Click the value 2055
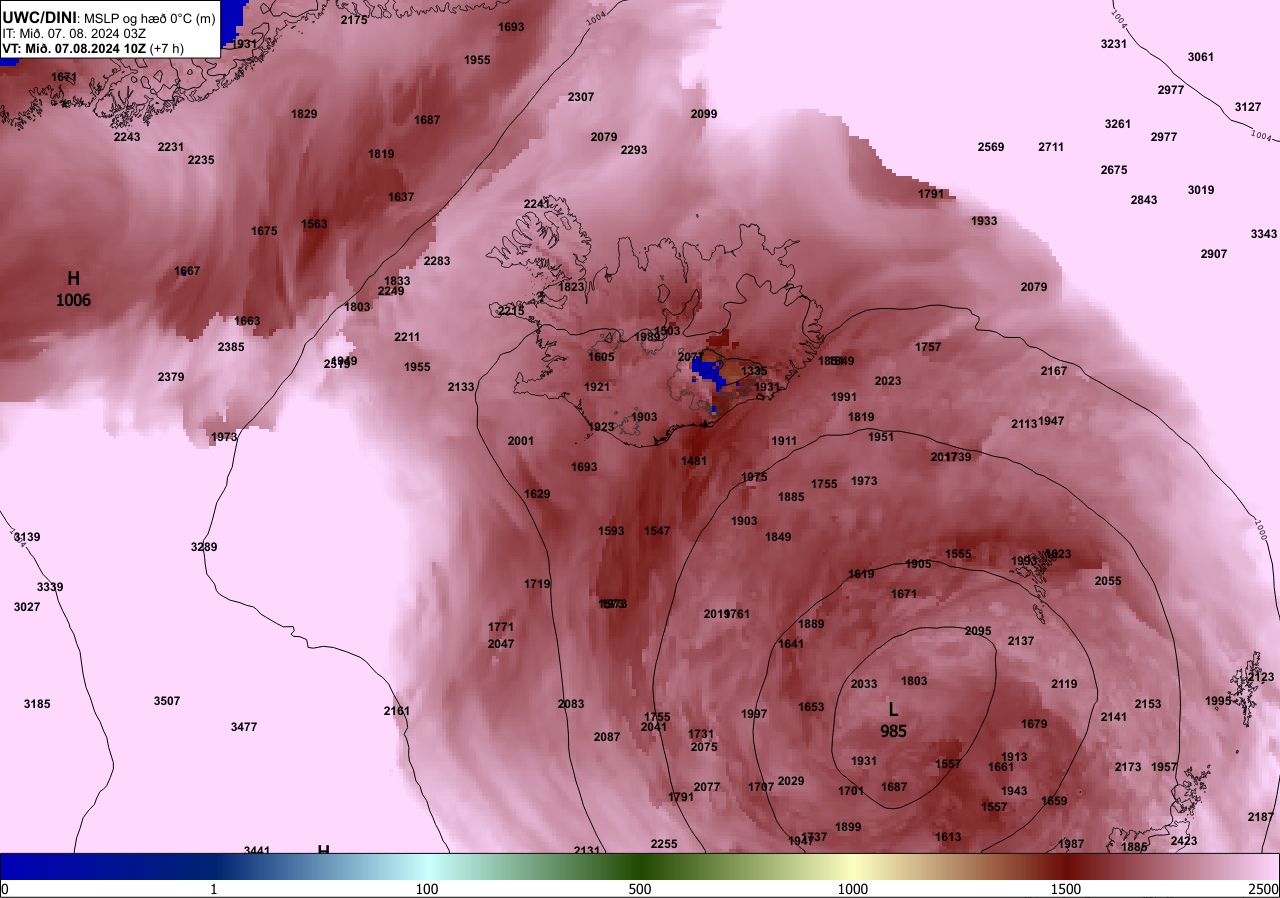 [x=1108, y=581]
